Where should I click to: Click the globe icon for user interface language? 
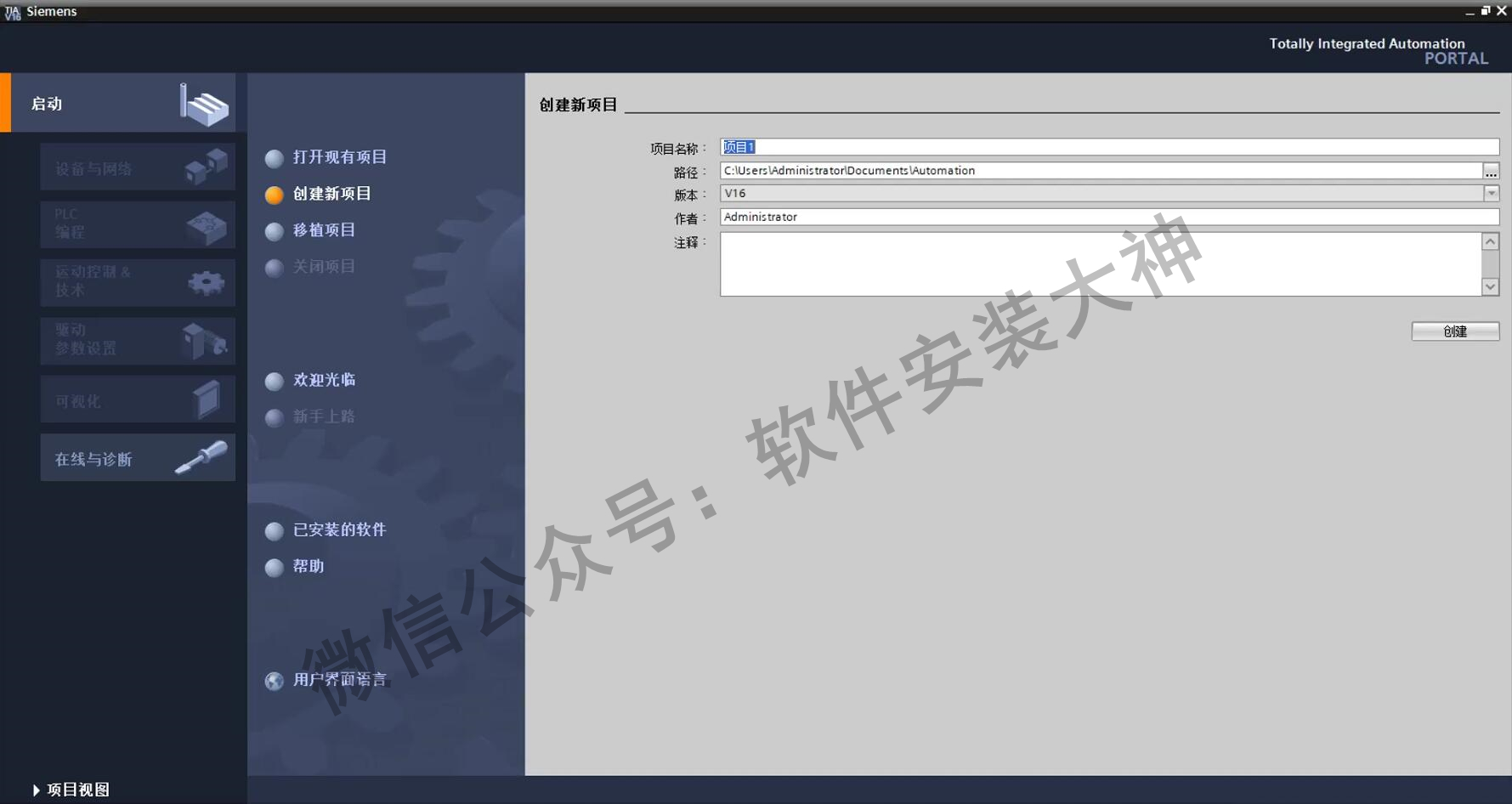coord(274,681)
